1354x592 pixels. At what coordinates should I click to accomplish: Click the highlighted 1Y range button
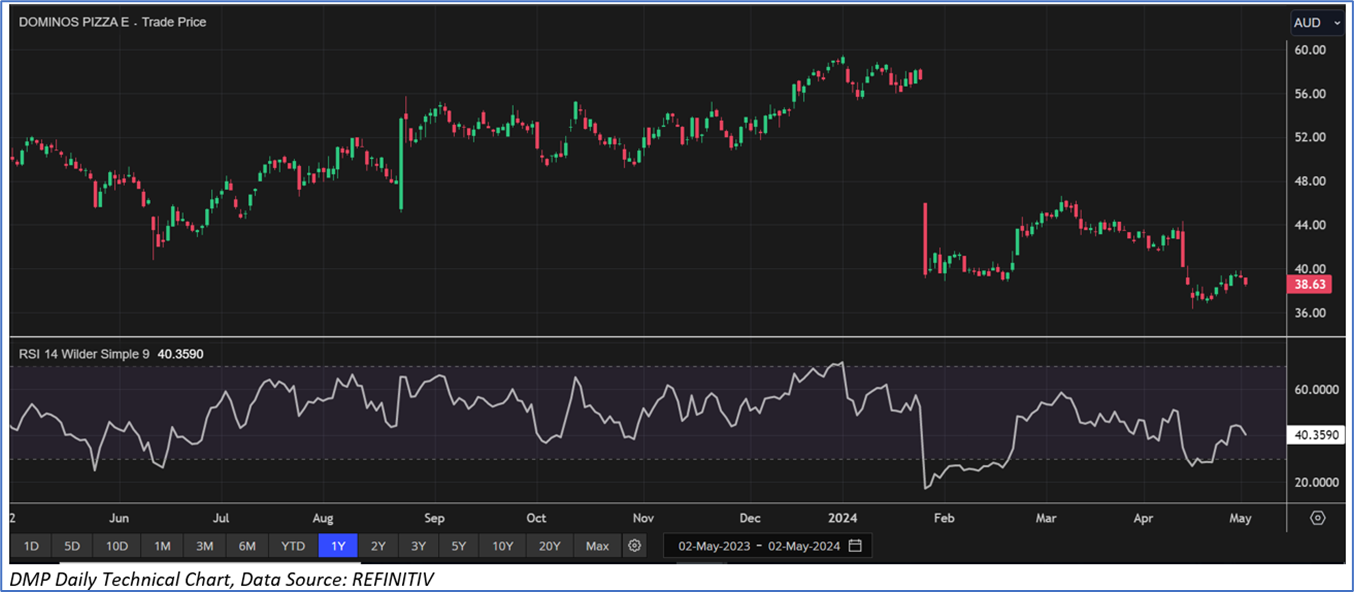click(337, 546)
